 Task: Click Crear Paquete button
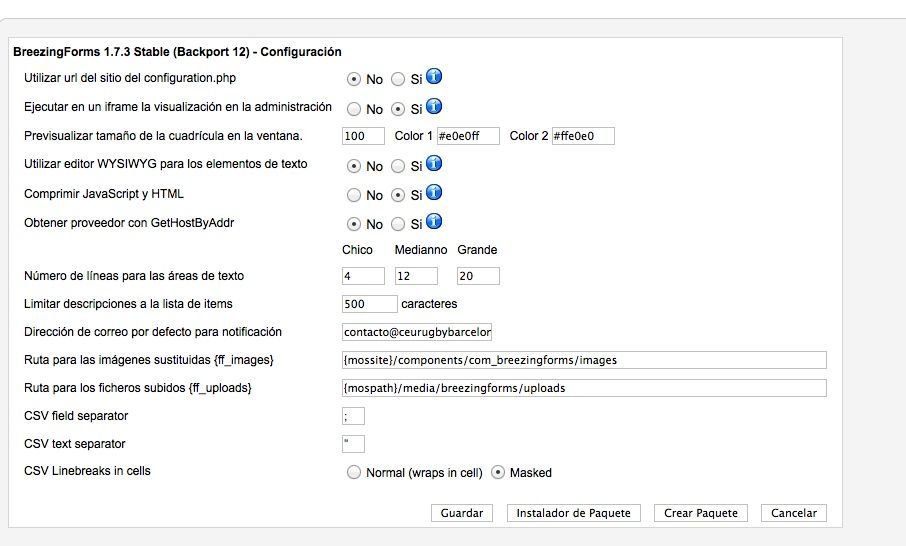(701, 513)
